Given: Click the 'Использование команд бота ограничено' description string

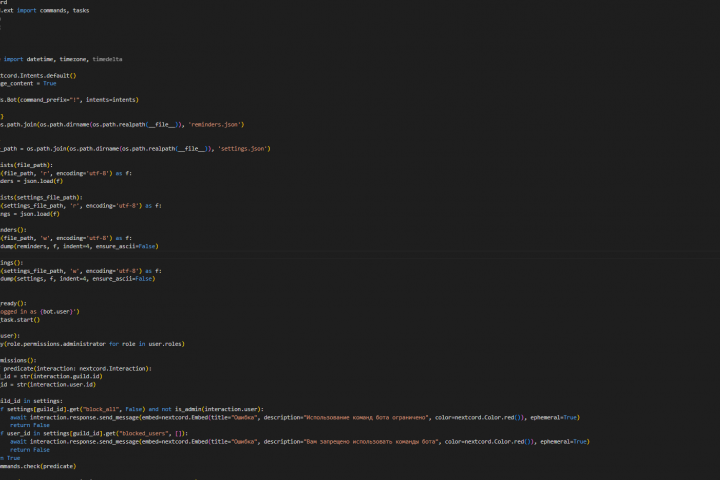Looking at the screenshot, I should tap(366, 418).
